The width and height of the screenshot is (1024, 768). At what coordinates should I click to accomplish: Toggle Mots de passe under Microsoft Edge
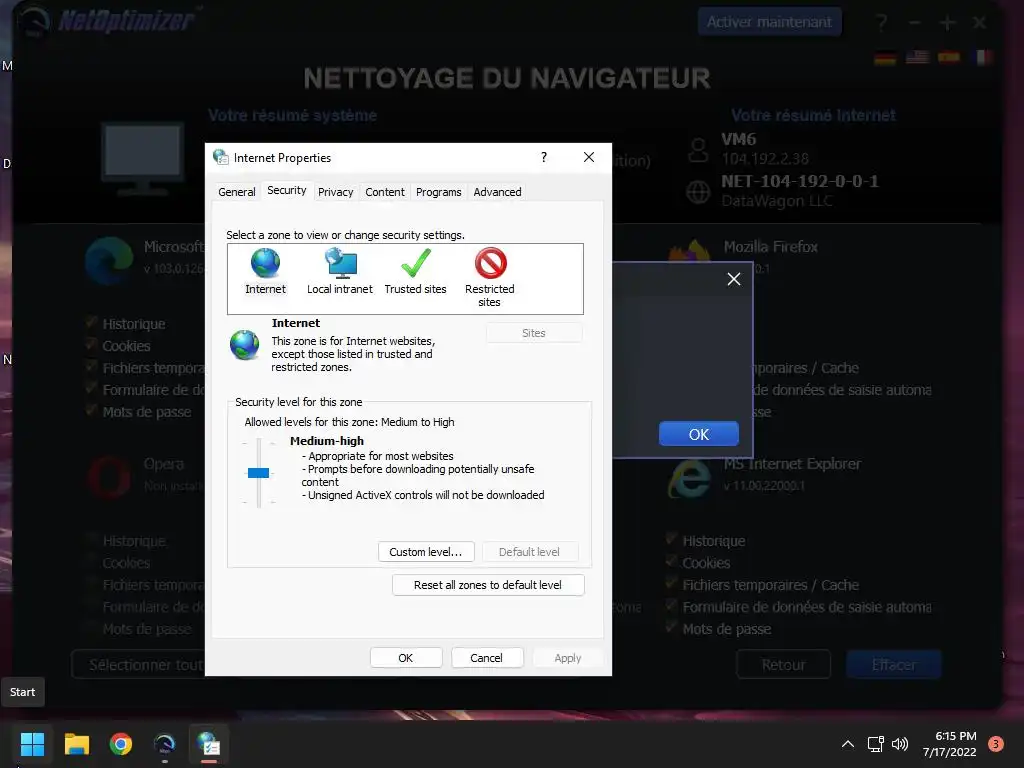(x=92, y=411)
